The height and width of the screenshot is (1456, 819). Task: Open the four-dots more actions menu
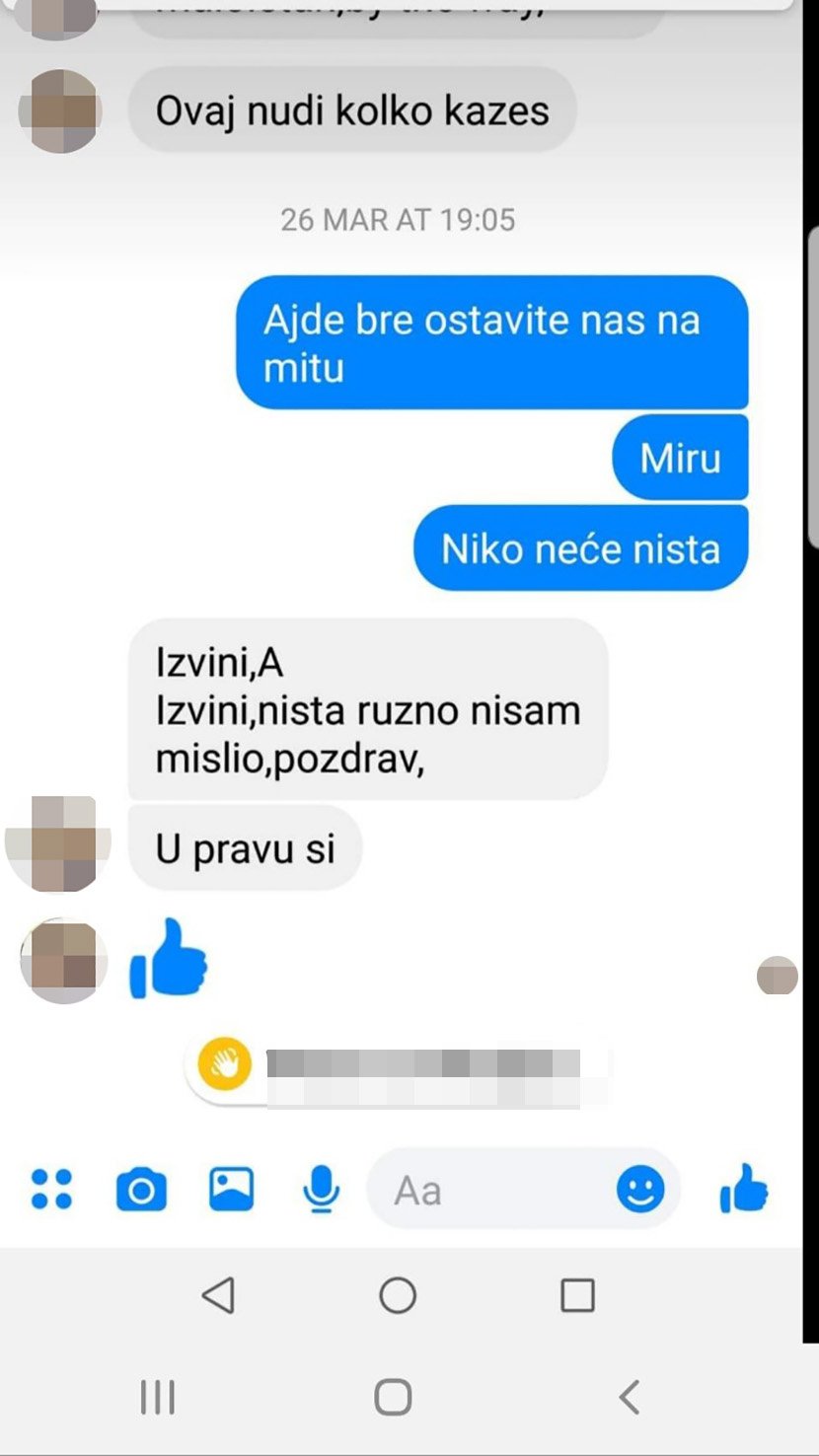click(x=51, y=1190)
